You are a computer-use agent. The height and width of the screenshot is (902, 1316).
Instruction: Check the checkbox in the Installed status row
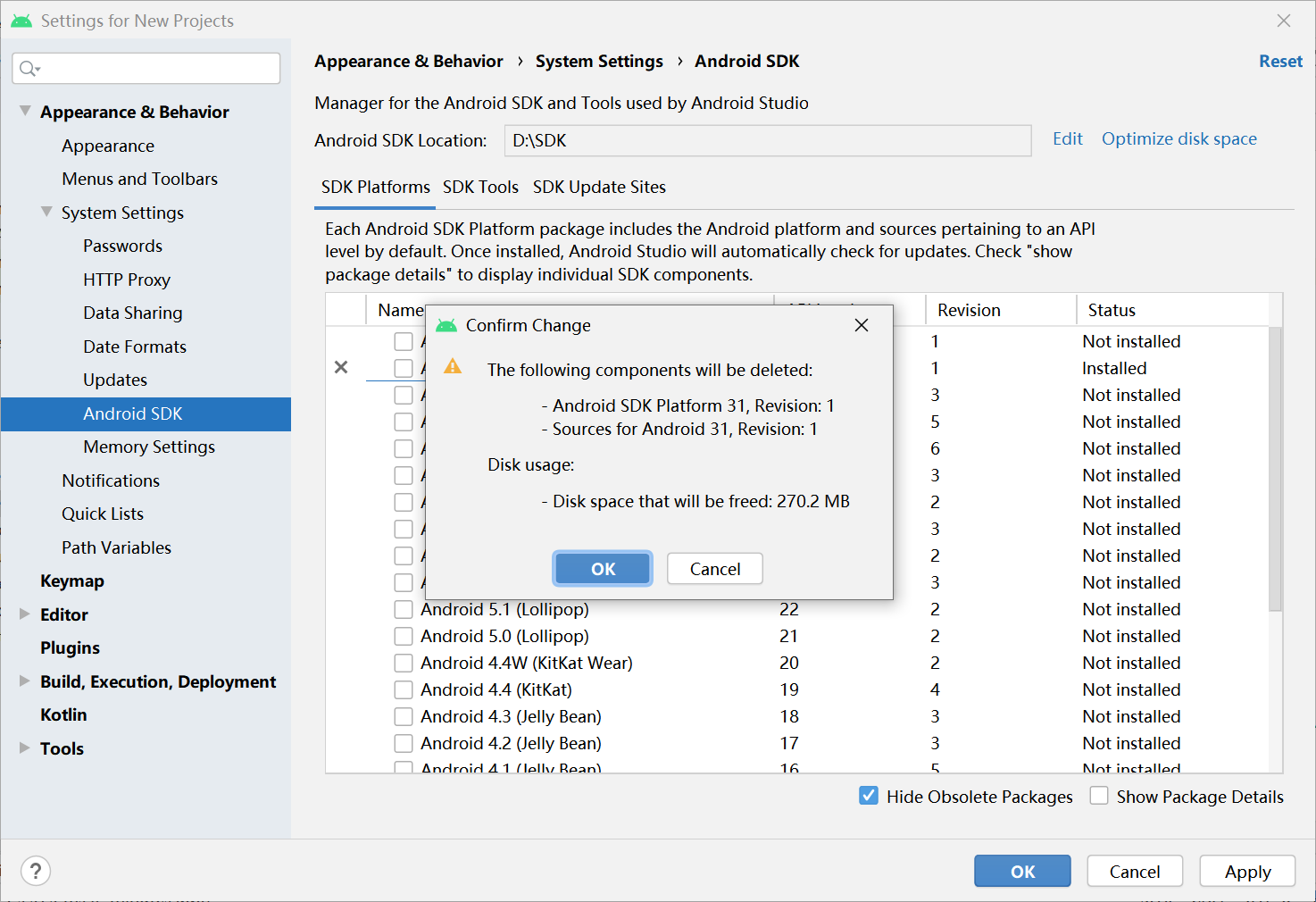[x=404, y=368]
